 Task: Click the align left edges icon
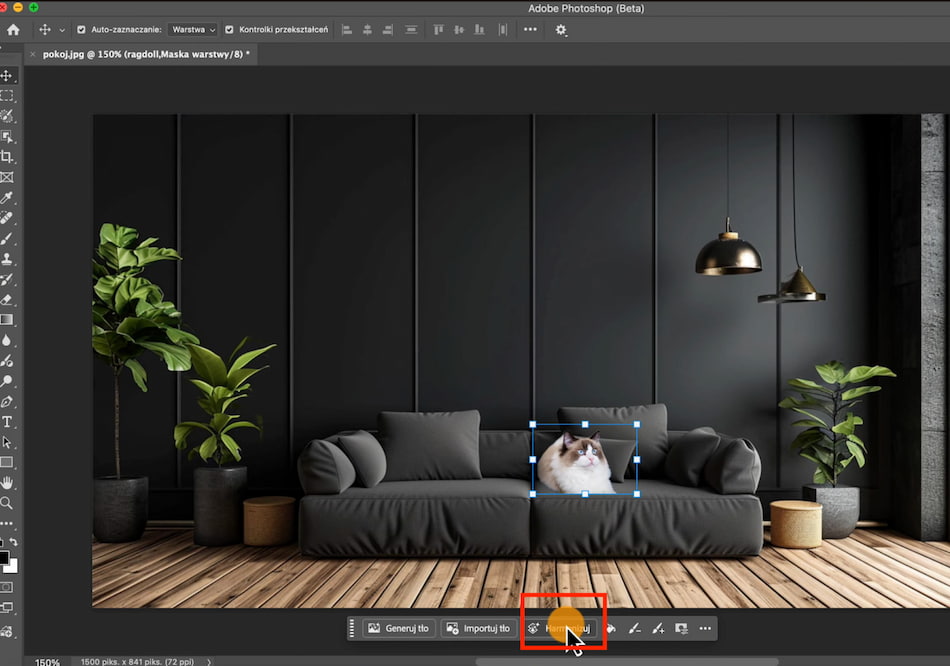pos(346,30)
